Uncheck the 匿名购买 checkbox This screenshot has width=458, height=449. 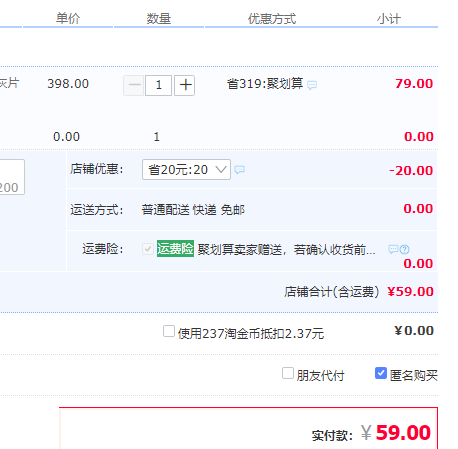pyautogui.click(x=381, y=373)
